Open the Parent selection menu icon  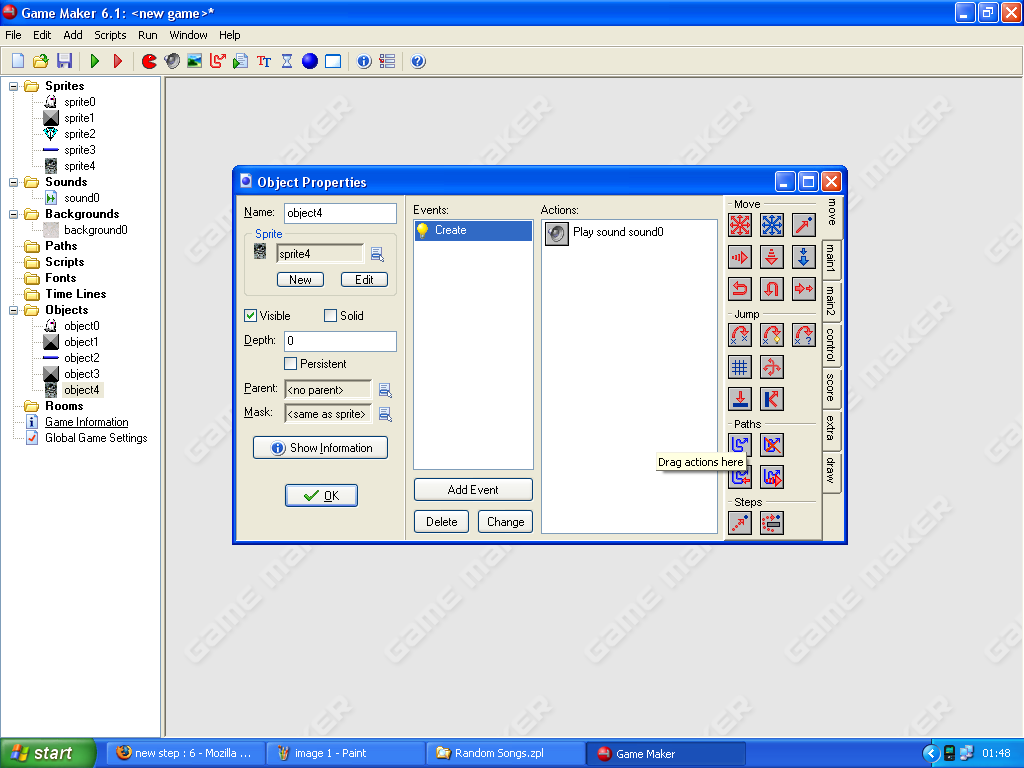pyautogui.click(x=384, y=390)
